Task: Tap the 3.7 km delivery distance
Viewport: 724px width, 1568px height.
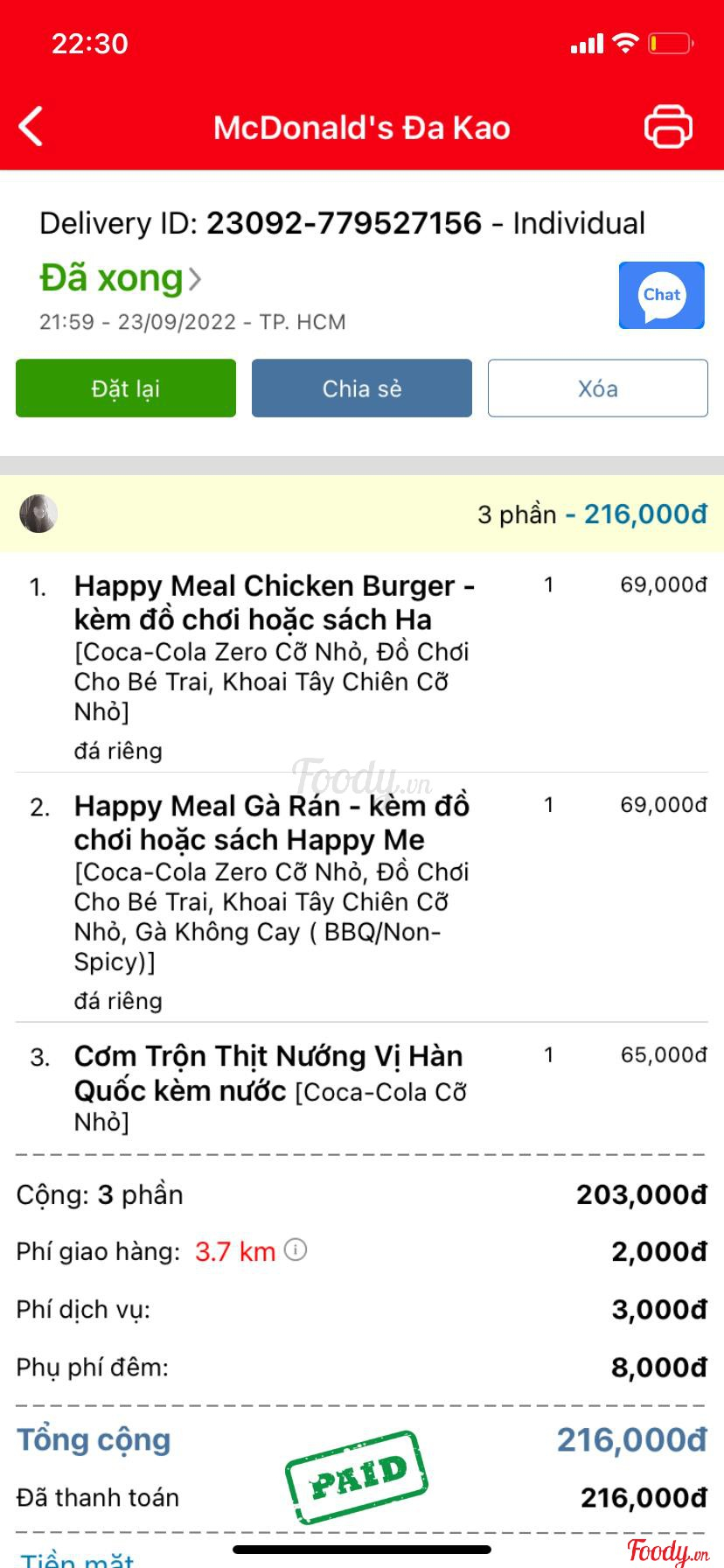Action: pos(235,1251)
